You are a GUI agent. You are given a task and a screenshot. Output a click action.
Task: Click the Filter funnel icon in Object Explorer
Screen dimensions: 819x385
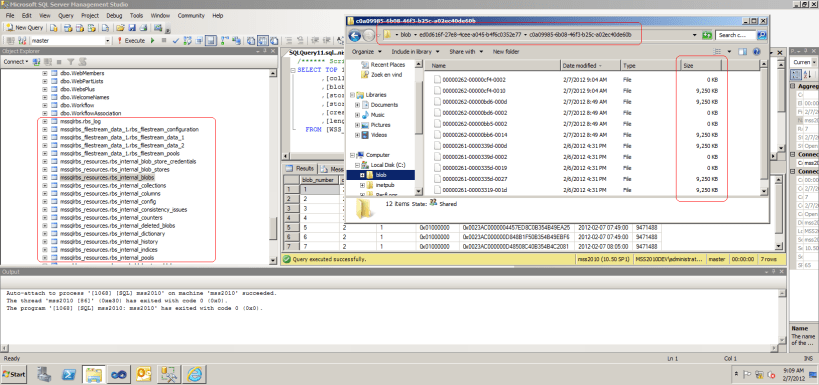(71, 62)
